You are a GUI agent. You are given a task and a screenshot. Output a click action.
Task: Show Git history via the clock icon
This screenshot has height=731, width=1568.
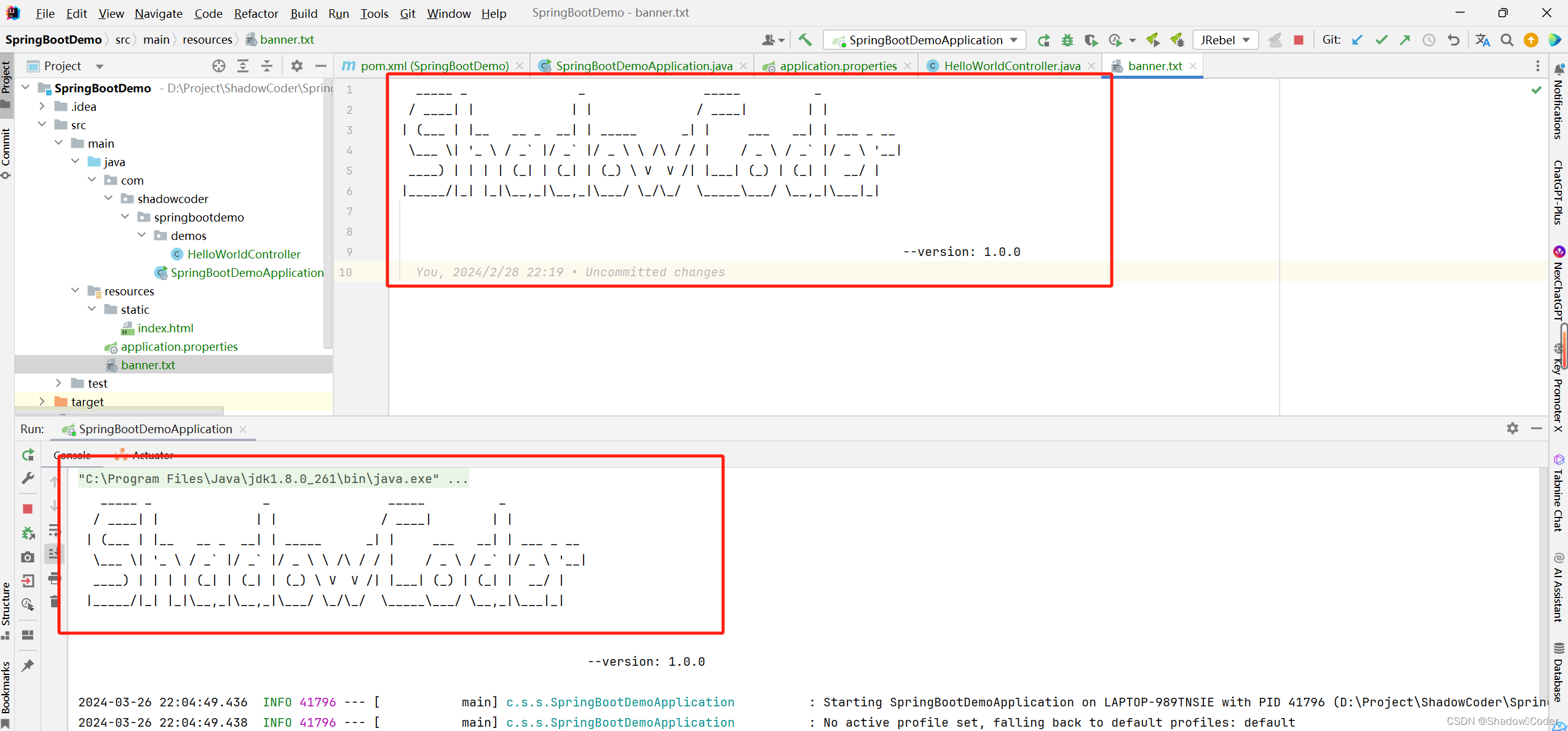point(1429,40)
